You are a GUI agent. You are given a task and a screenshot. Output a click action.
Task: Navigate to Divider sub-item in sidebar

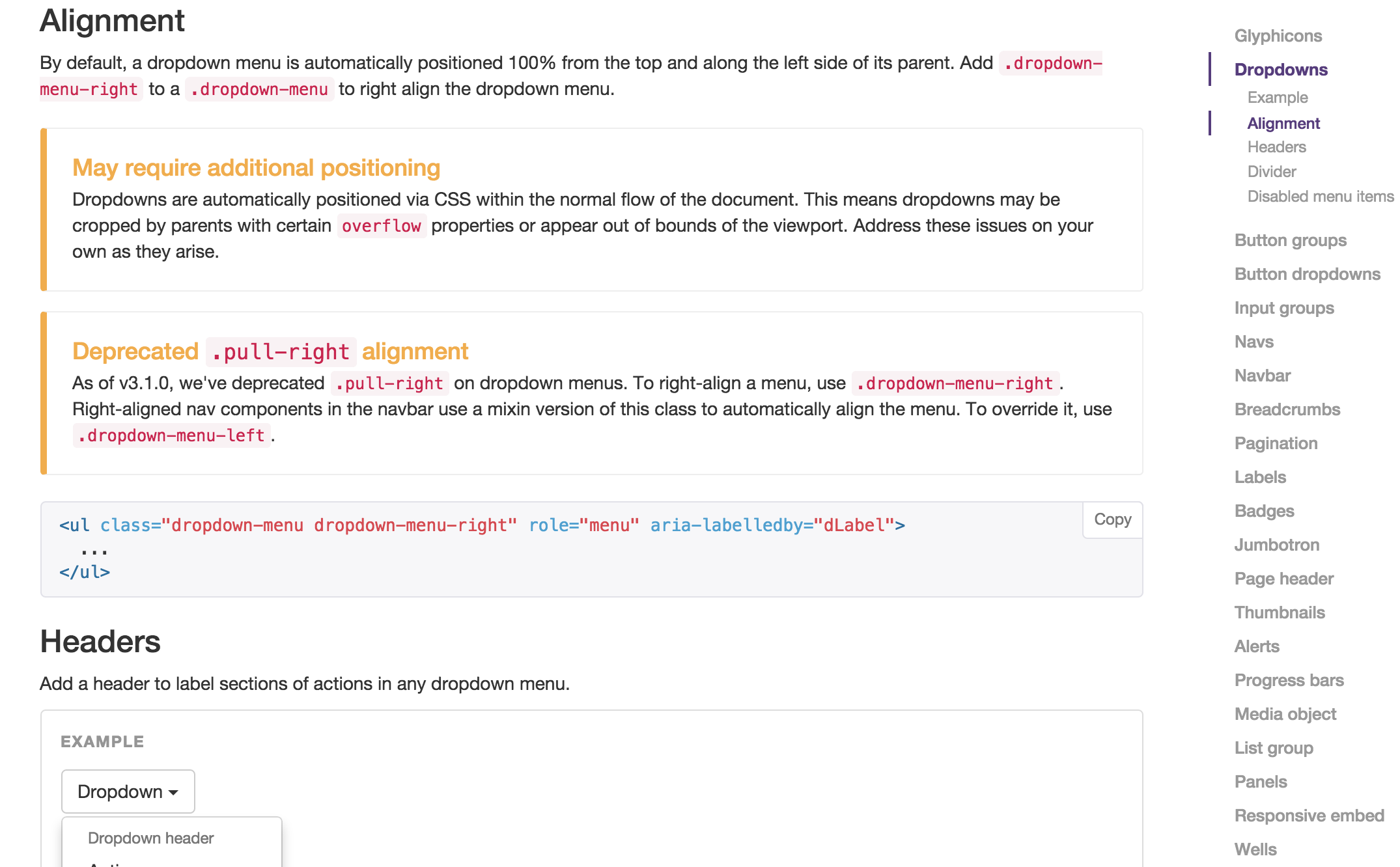[1271, 172]
